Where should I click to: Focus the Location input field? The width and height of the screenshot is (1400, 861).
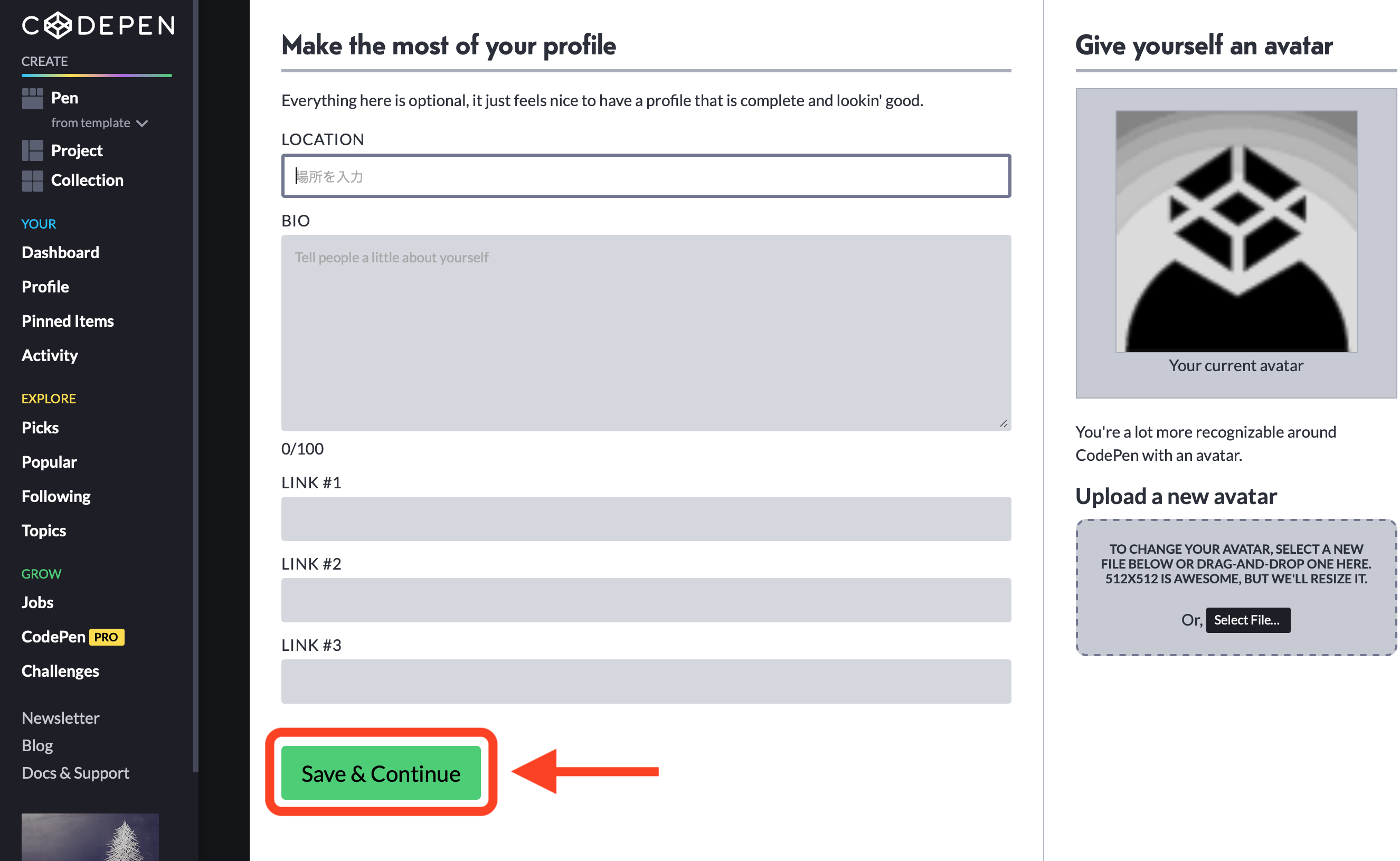pyautogui.click(x=646, y=176)
